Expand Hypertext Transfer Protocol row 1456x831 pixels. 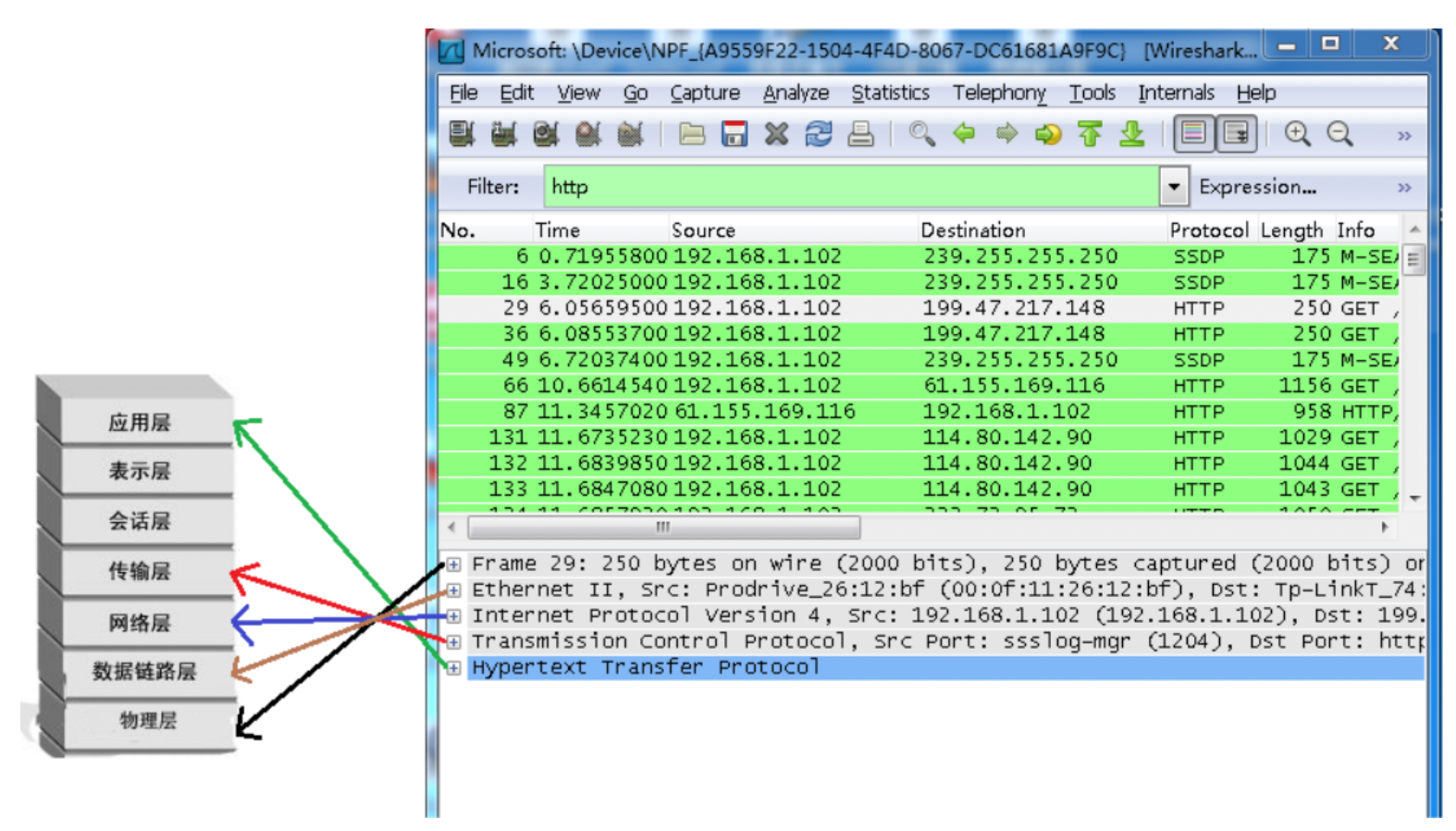tap(453, 667)
